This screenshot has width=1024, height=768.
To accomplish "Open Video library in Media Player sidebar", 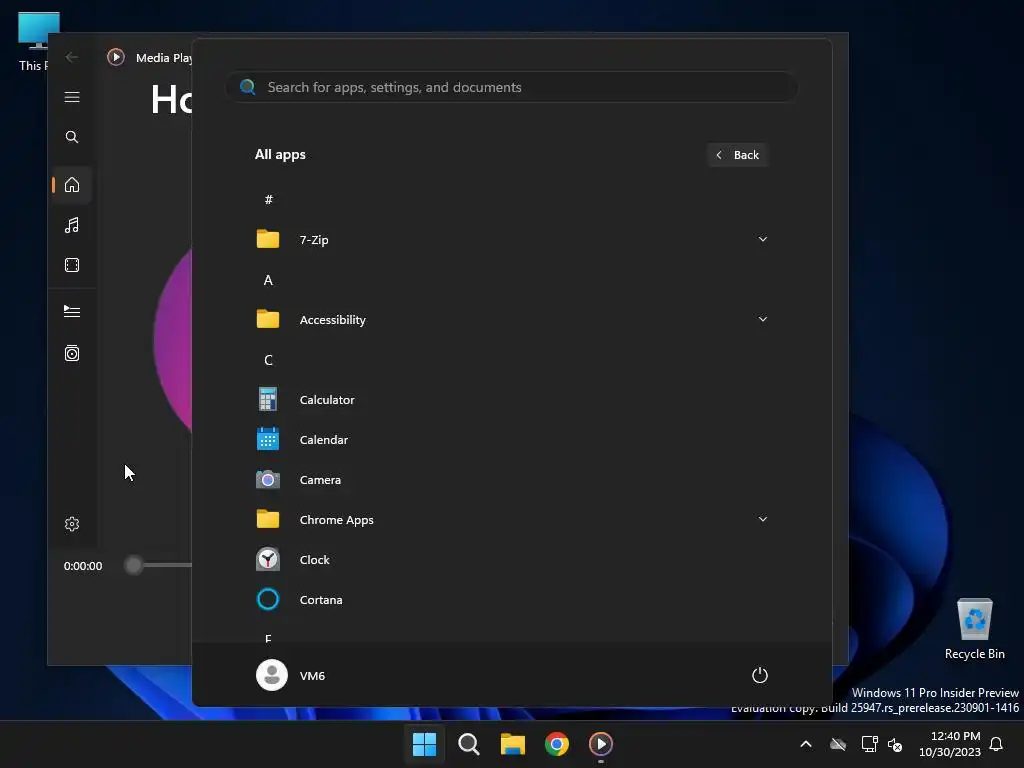I will pos(72,265).
